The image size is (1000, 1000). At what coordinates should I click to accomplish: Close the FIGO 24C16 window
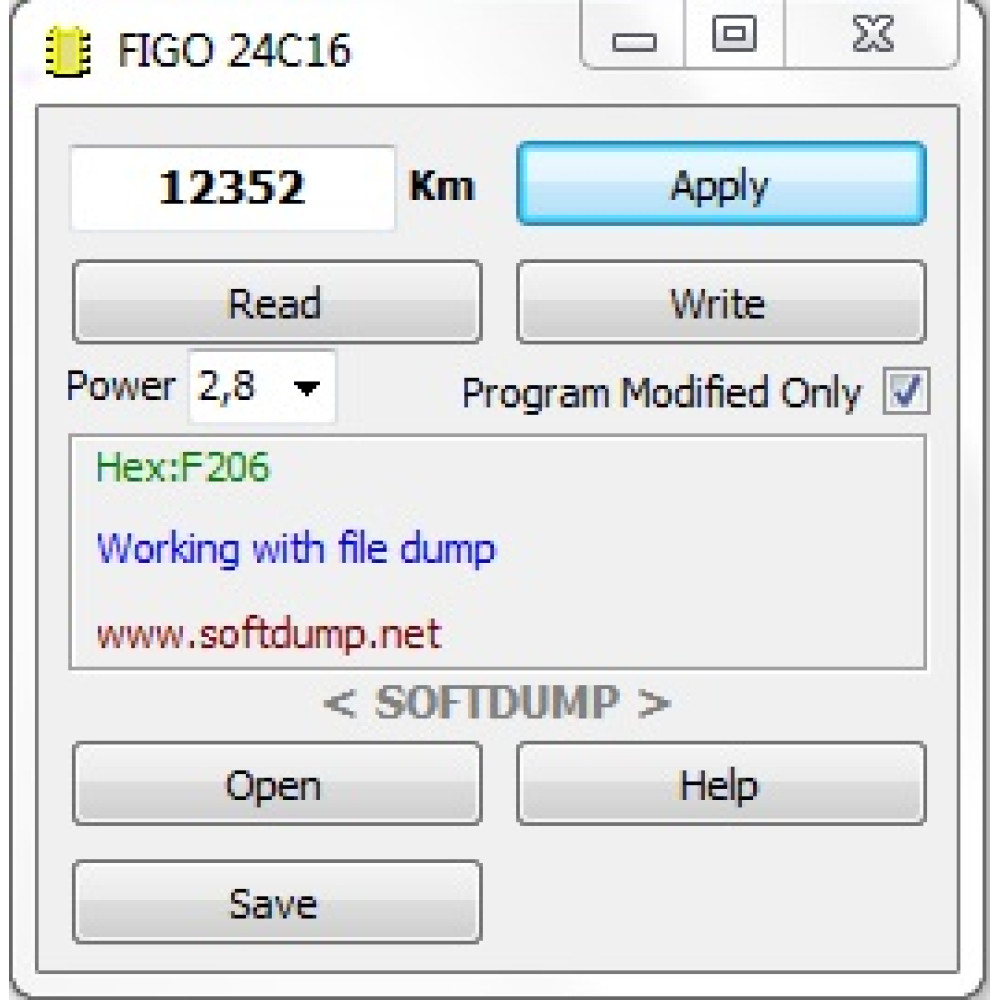coord(872,34)
